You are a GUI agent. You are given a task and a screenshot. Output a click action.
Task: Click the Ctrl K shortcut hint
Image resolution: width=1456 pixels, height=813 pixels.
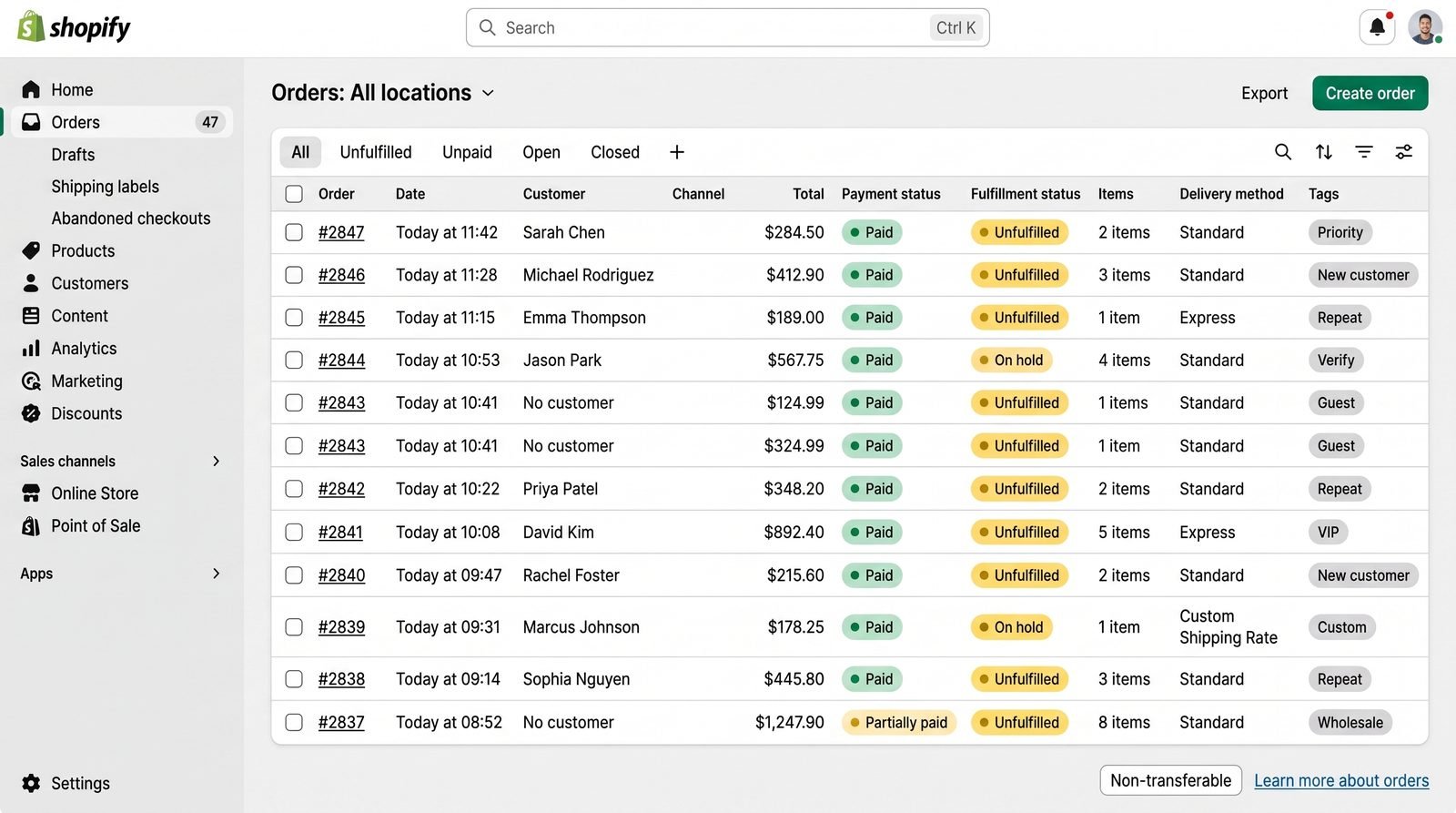point(955,27)
